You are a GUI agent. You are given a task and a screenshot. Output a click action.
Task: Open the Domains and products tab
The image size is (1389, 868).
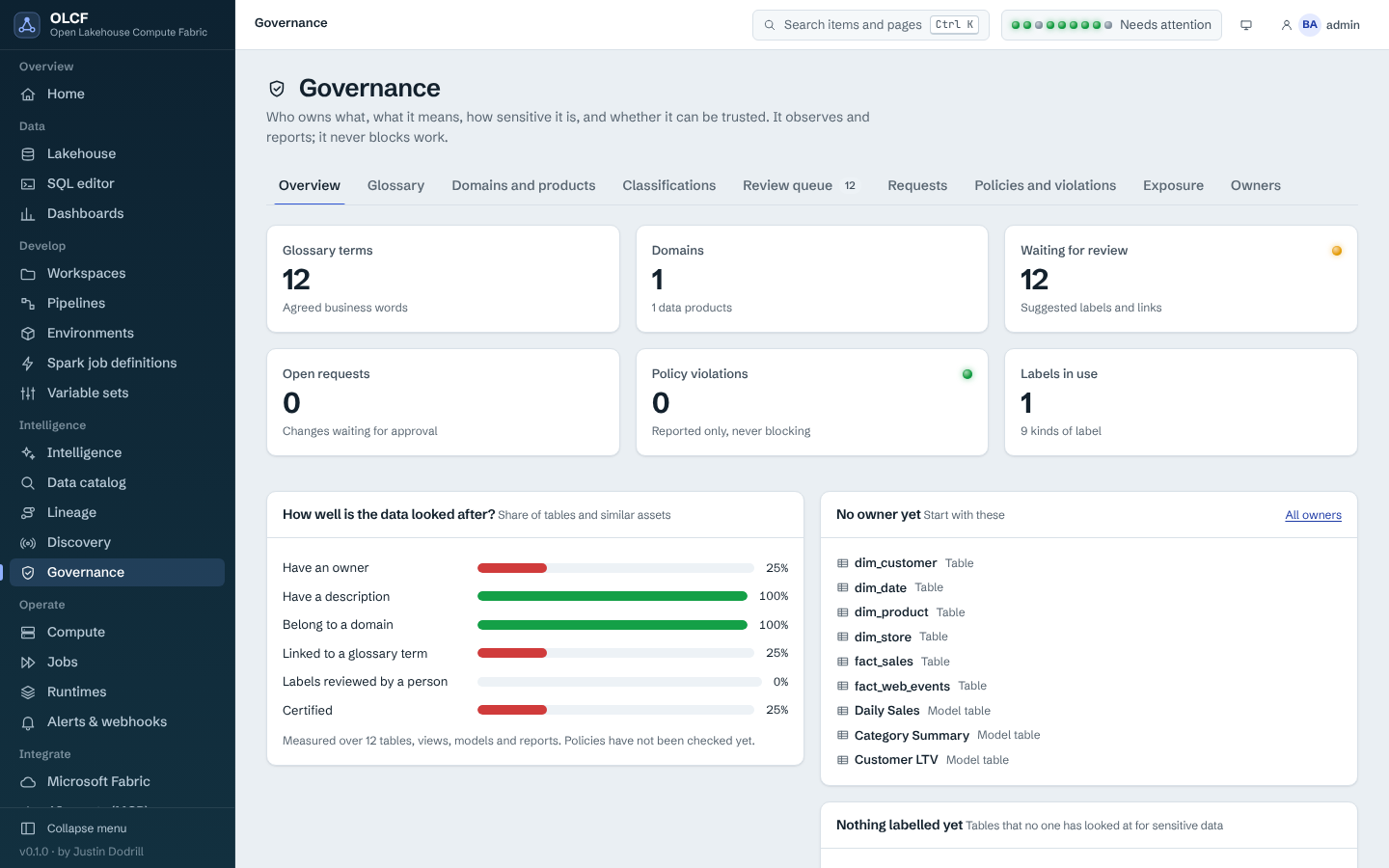pos(524,185)
